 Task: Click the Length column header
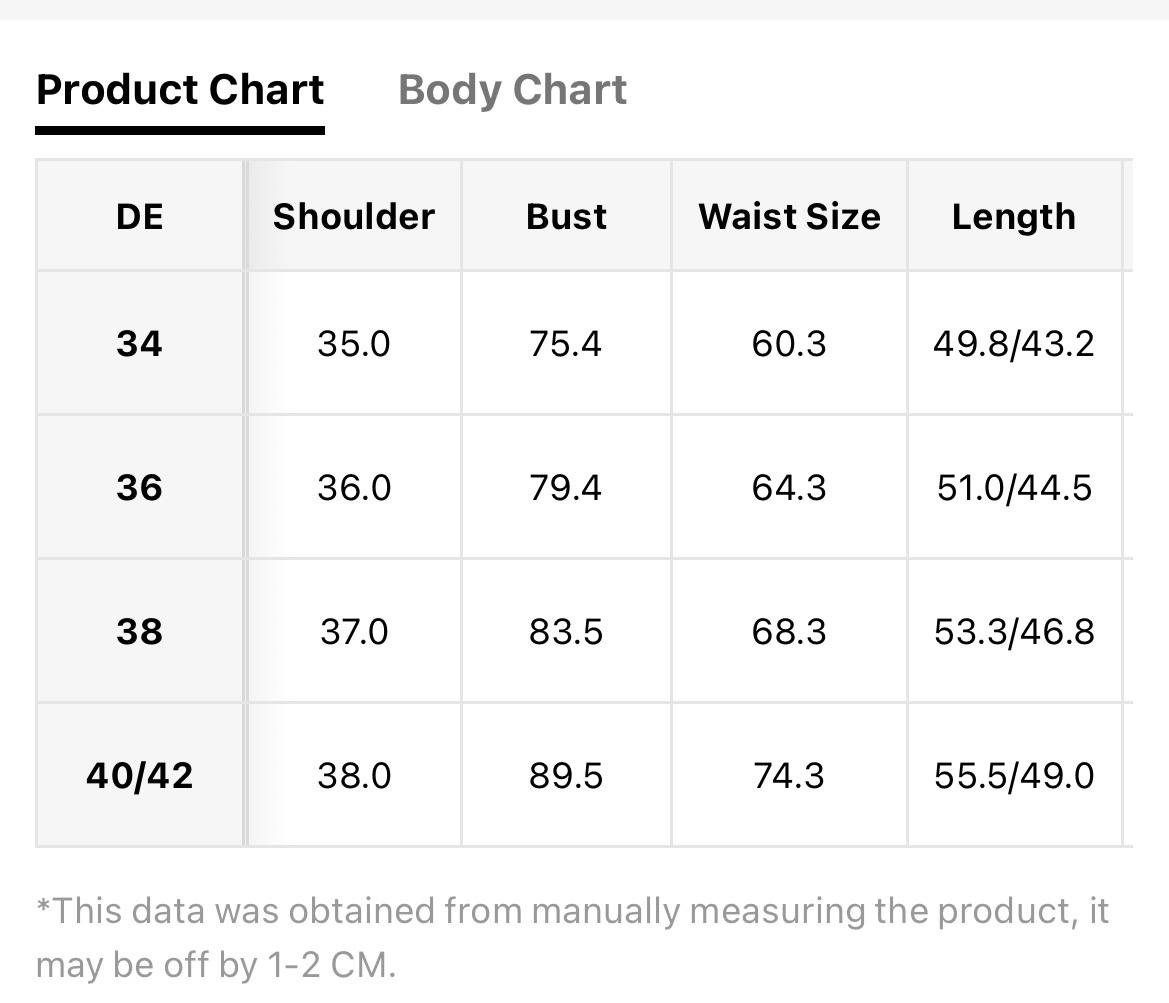click(1014, 216)
